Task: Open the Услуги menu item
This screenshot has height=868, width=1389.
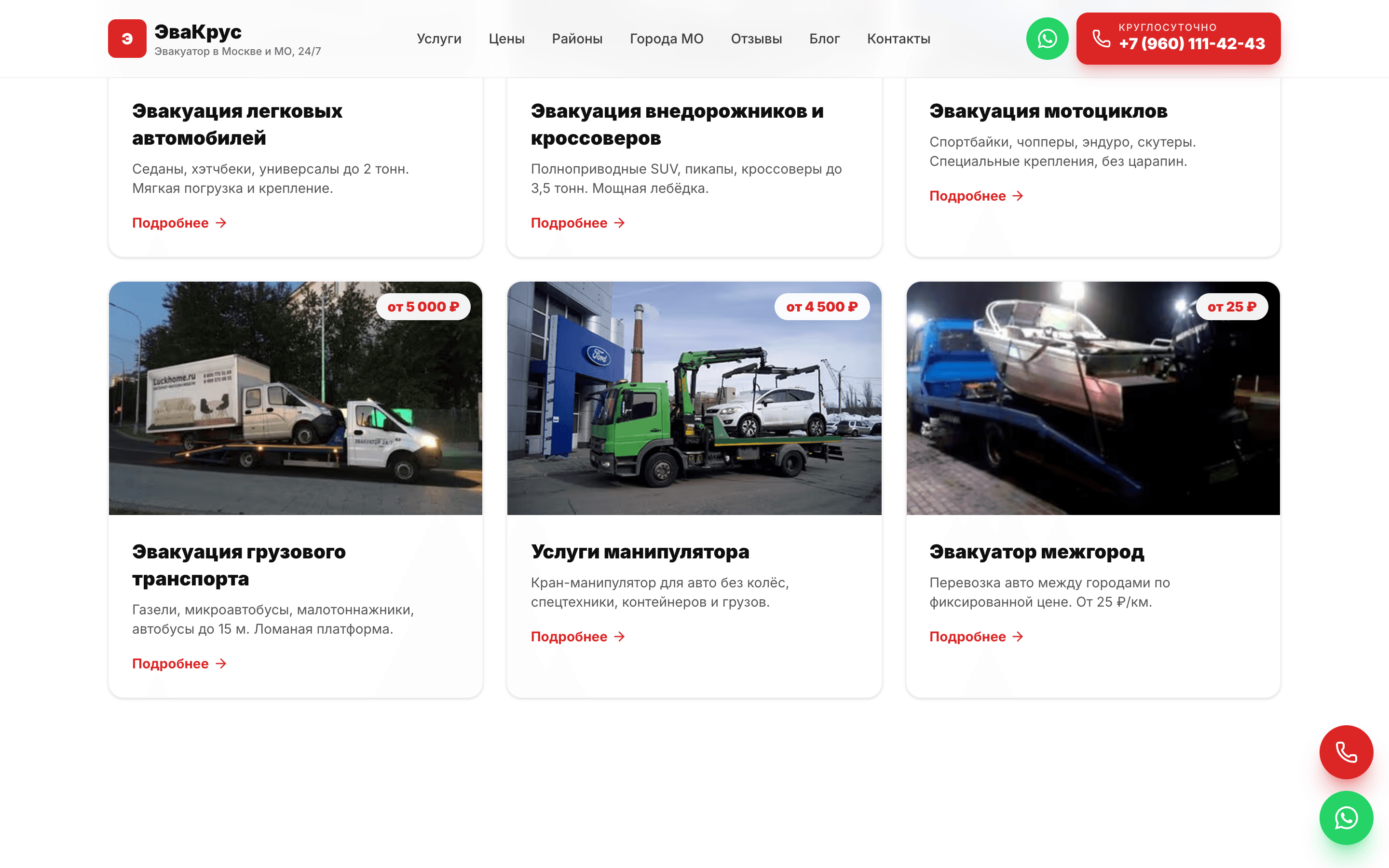Action: (439, 39)
